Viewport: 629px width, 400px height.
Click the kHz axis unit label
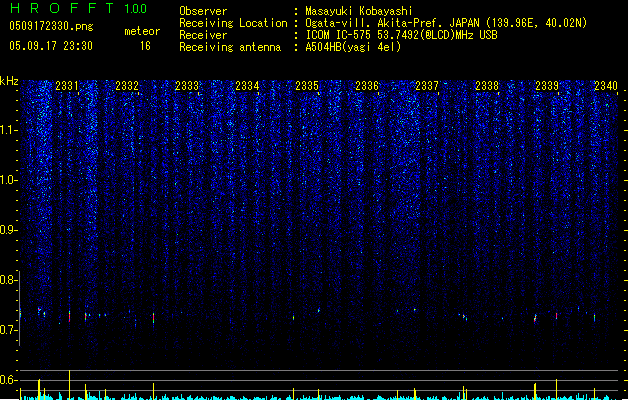click(9, 81)
